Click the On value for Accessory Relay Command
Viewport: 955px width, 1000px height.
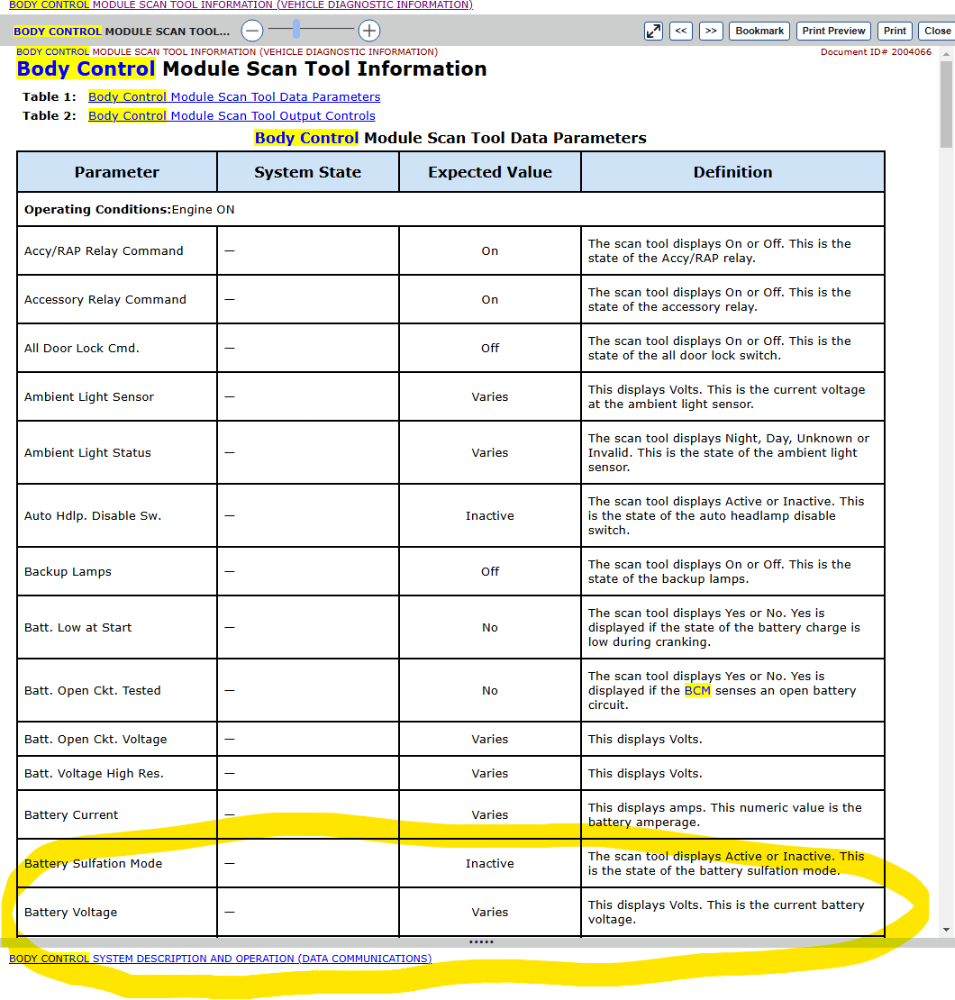490,300
